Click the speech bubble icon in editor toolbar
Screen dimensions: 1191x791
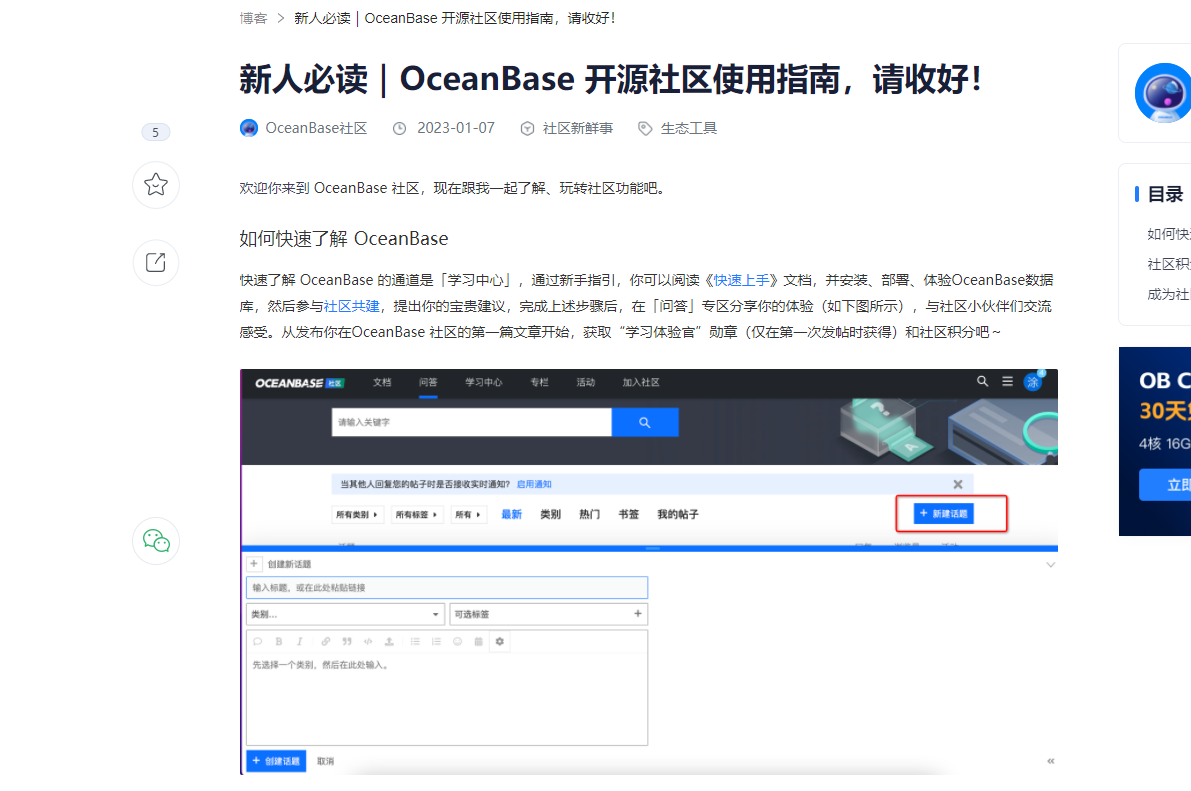click(257, 642)
